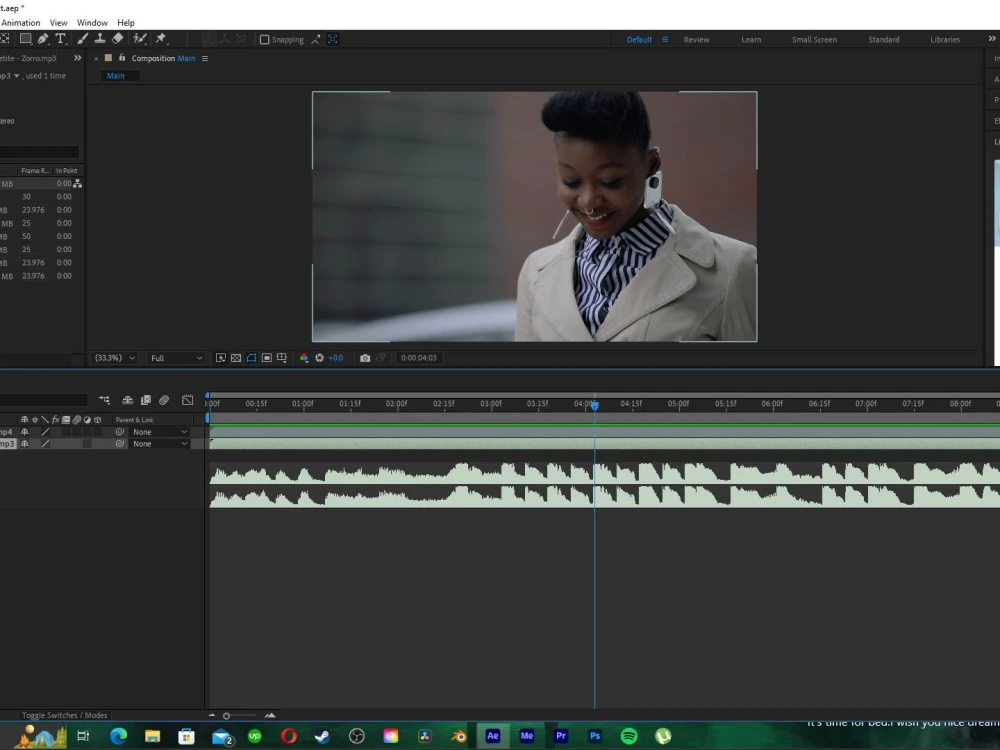Open the Full resolution dropdown
The image size is (1000, 750).
(177, 358)
